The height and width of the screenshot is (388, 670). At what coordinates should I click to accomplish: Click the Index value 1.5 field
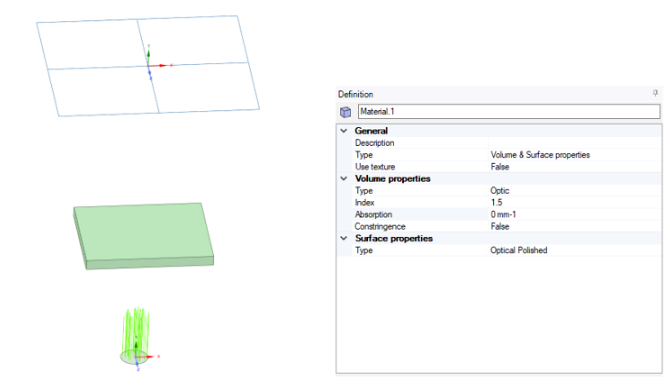point(575,203)
